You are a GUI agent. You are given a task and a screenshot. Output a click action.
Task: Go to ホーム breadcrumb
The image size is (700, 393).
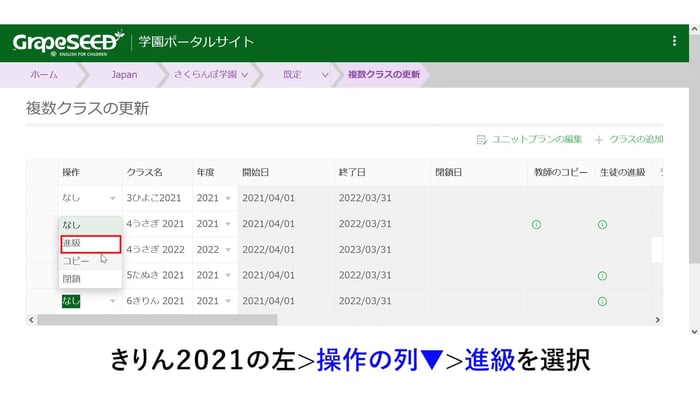pos(44,75)
